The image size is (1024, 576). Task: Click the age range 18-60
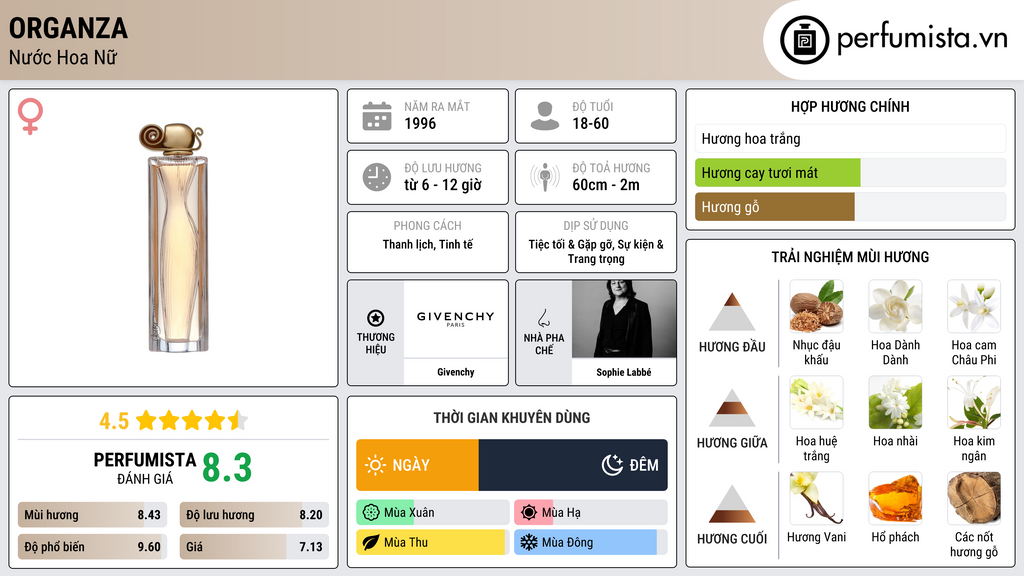(590, 123)
